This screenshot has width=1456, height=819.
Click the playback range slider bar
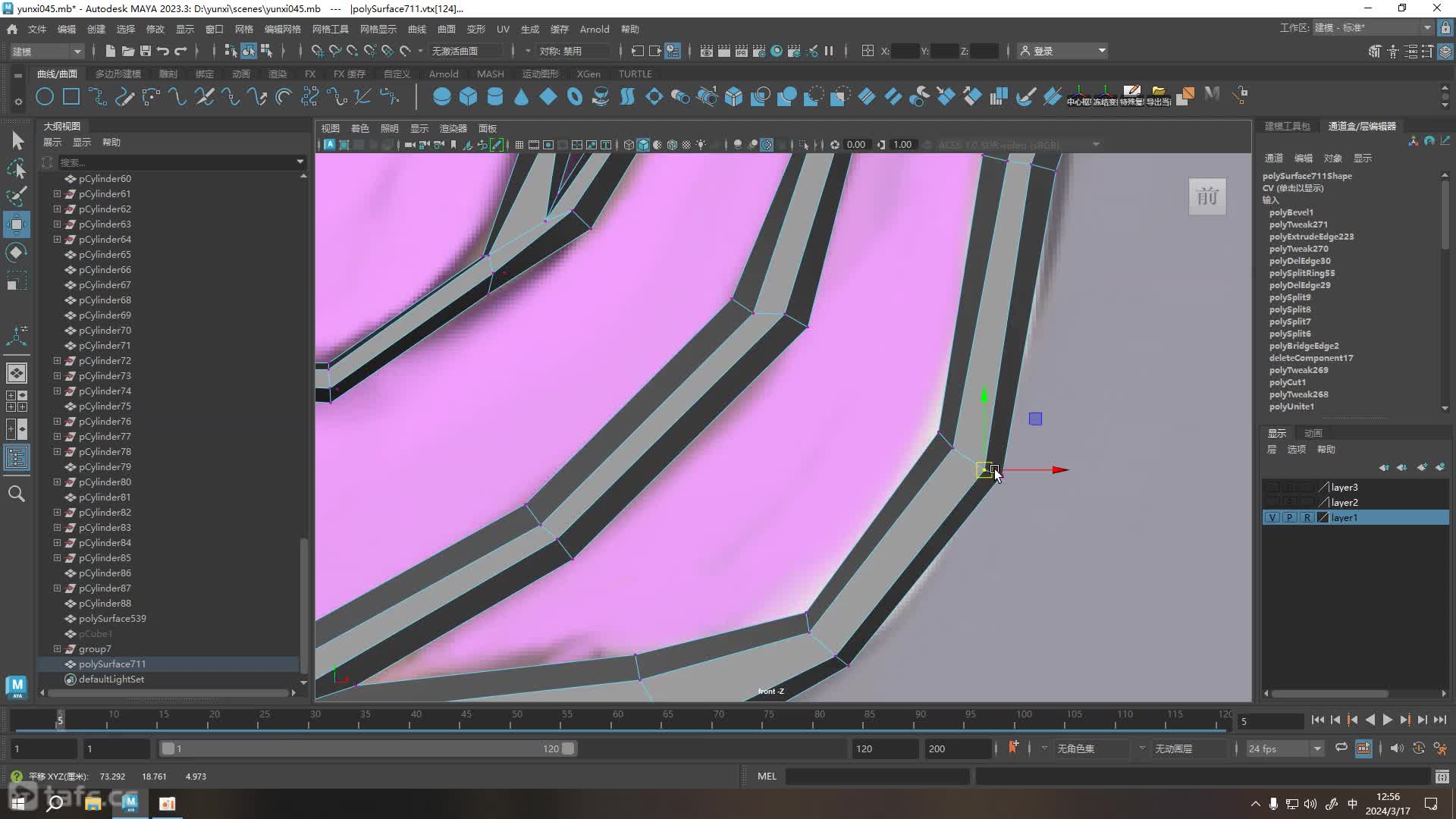(368, 748)
